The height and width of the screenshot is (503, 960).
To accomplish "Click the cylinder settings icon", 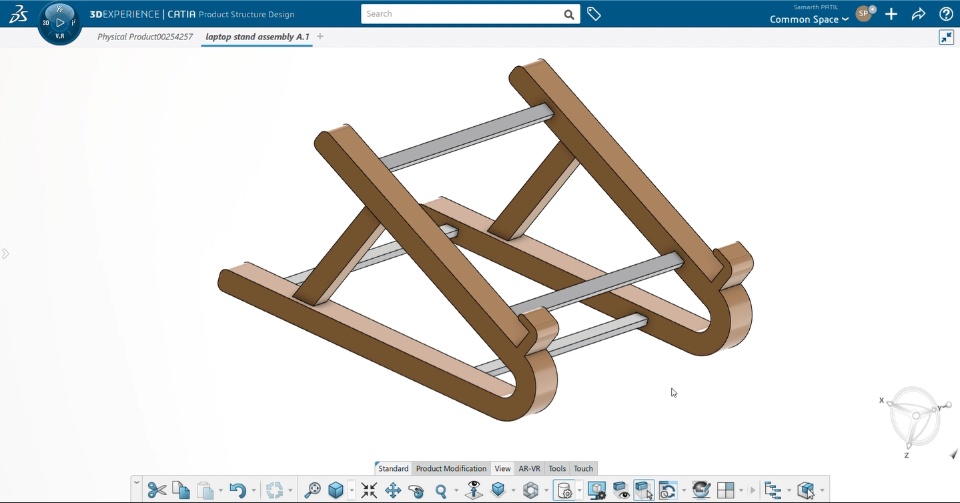I will click(x=564, y=490).
